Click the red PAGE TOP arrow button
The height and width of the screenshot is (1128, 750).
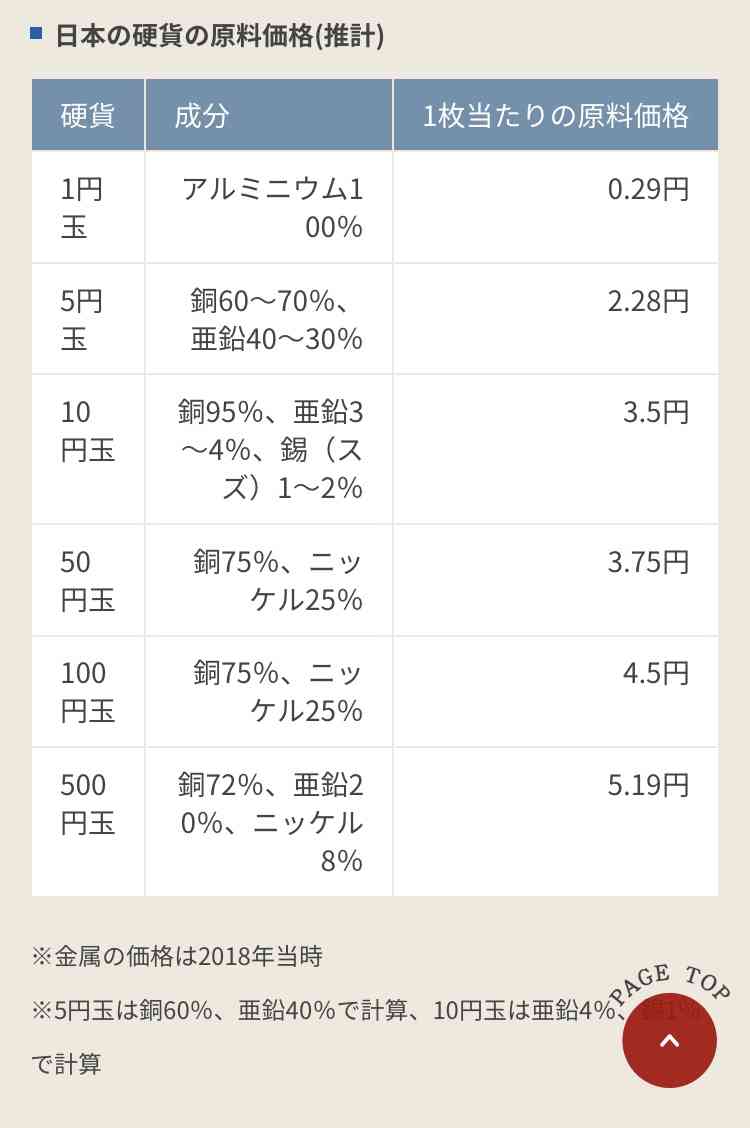point(669,1040)
